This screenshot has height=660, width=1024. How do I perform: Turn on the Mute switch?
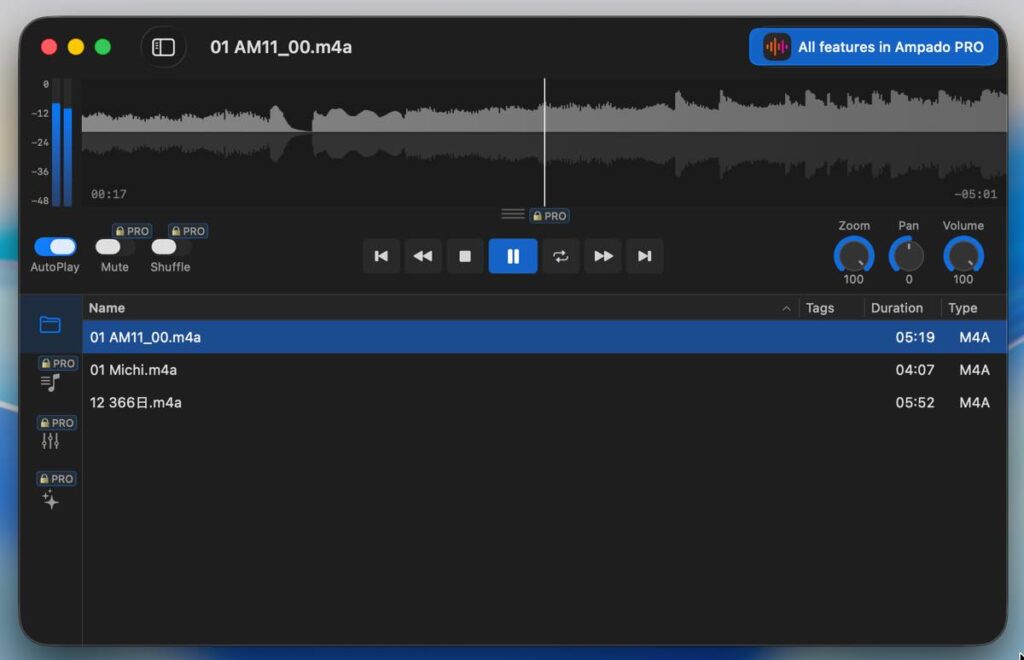pyautogui.click(x=114, y=247)
